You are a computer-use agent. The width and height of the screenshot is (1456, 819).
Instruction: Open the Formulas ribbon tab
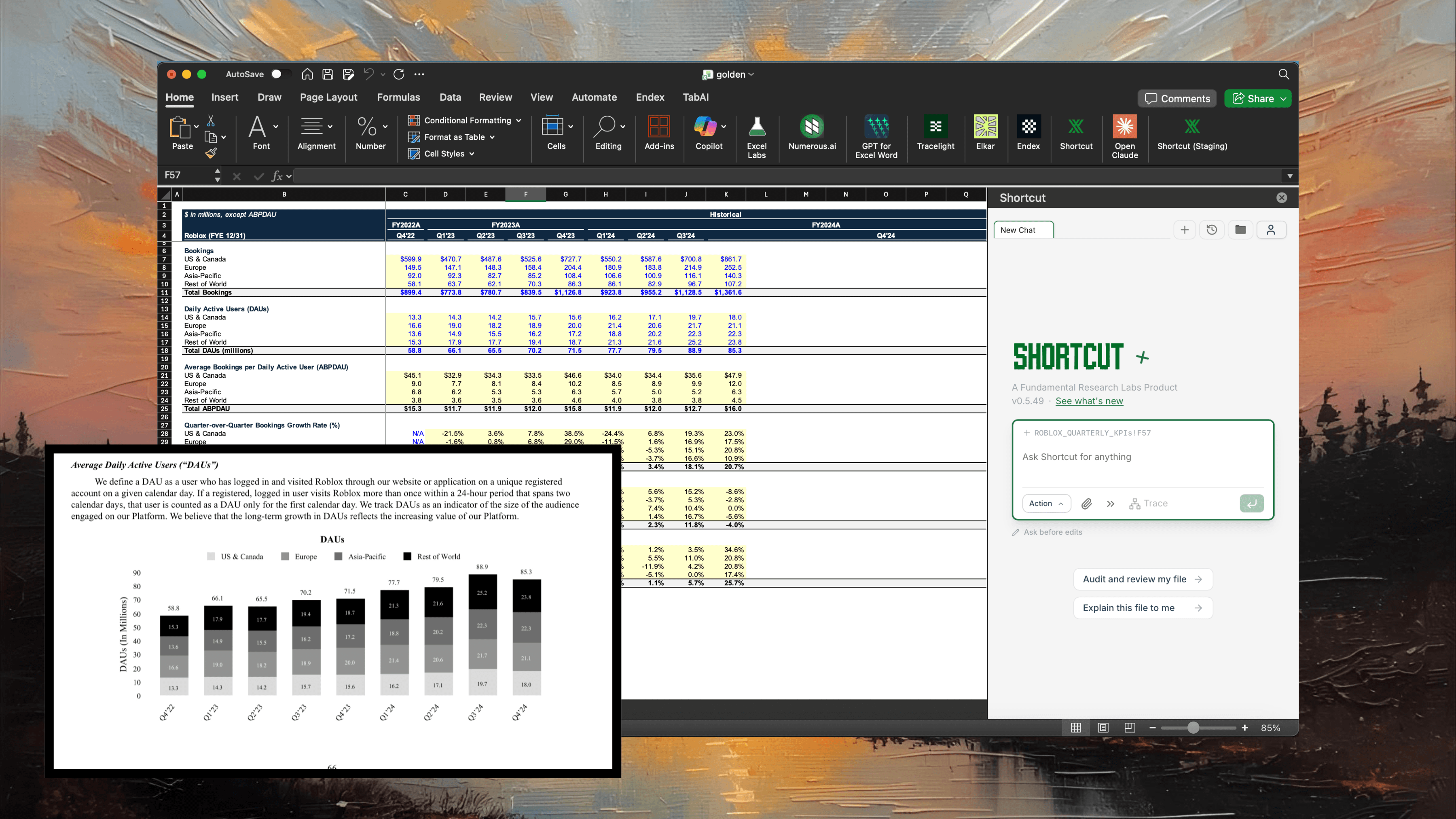(398, 97)
